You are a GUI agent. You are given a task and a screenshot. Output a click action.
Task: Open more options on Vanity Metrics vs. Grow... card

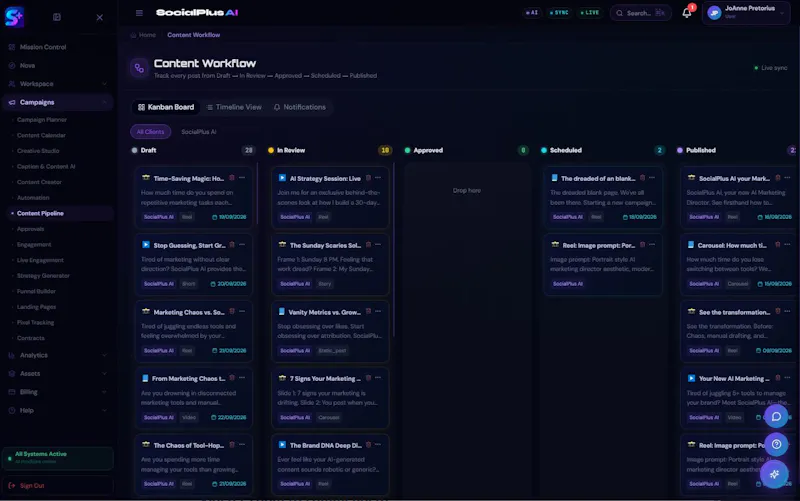[378, 311]
